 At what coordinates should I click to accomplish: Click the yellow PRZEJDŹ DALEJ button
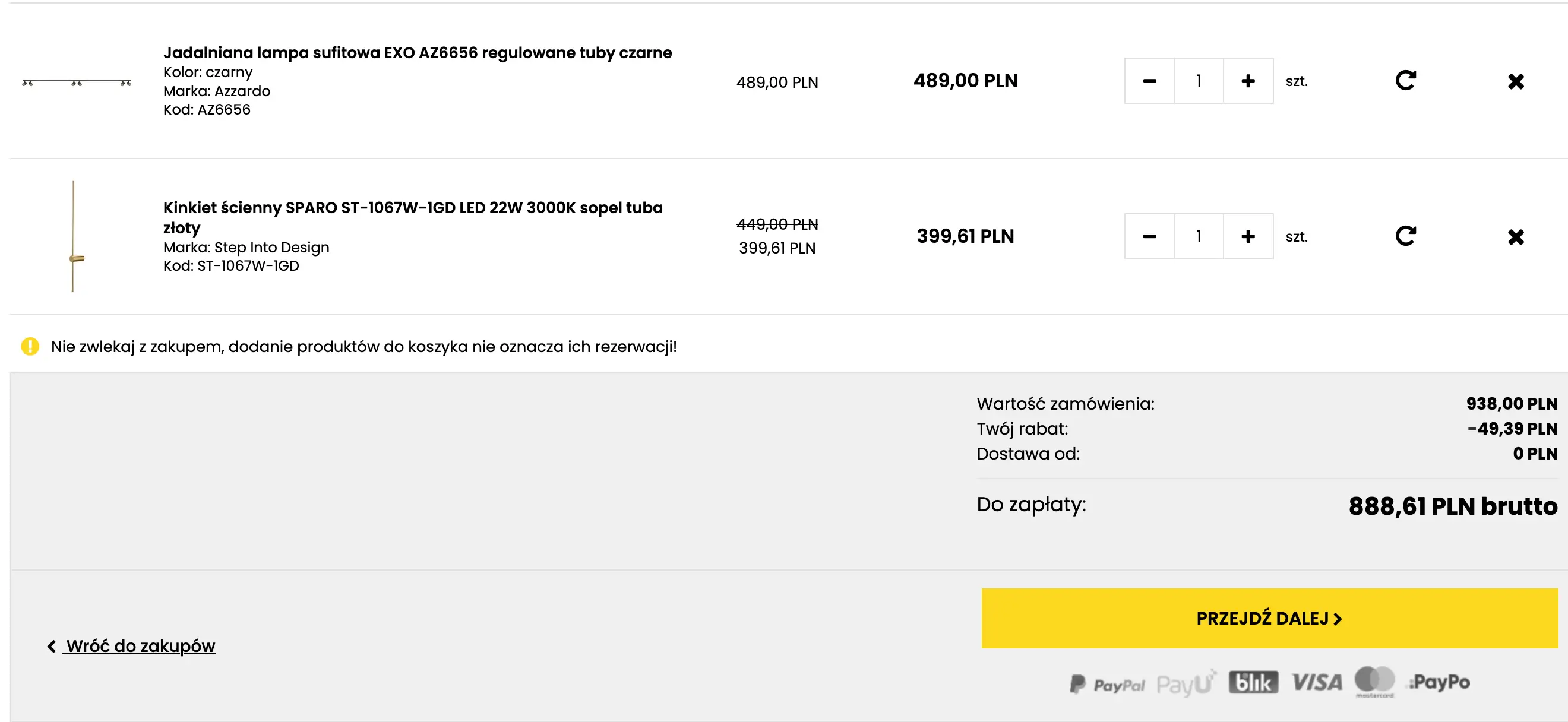[x=1269, y=618]
